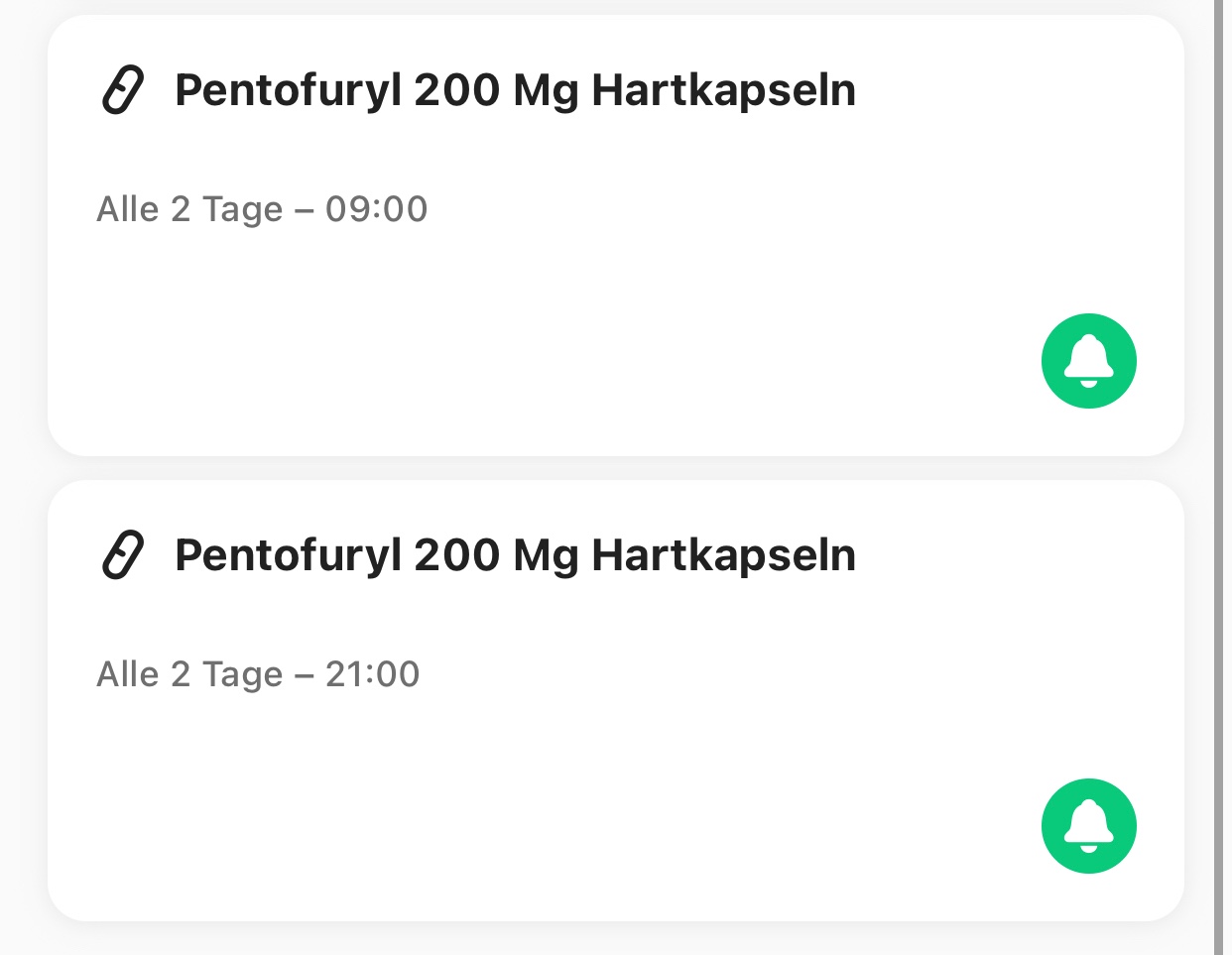
Task: Click the "09:00" time in the first card
Action: point(376,209)
